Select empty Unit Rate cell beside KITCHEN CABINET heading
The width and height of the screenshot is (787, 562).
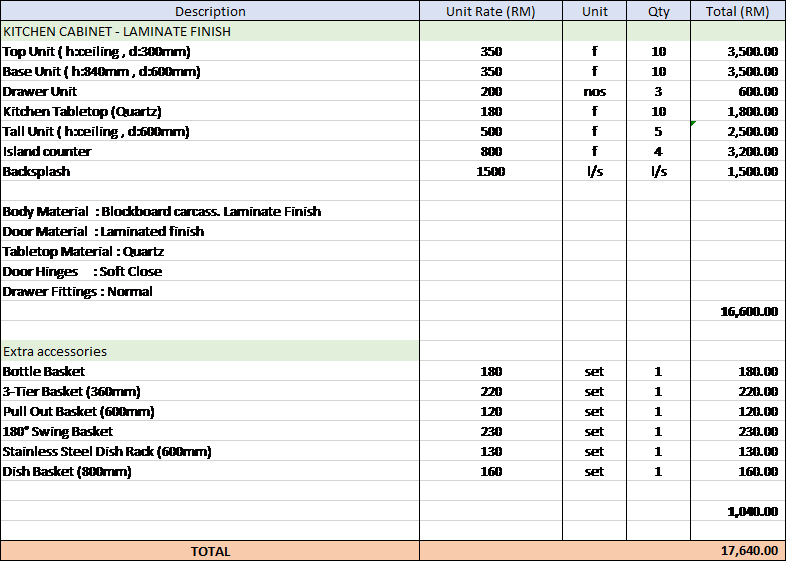click(x=490, y=31)
